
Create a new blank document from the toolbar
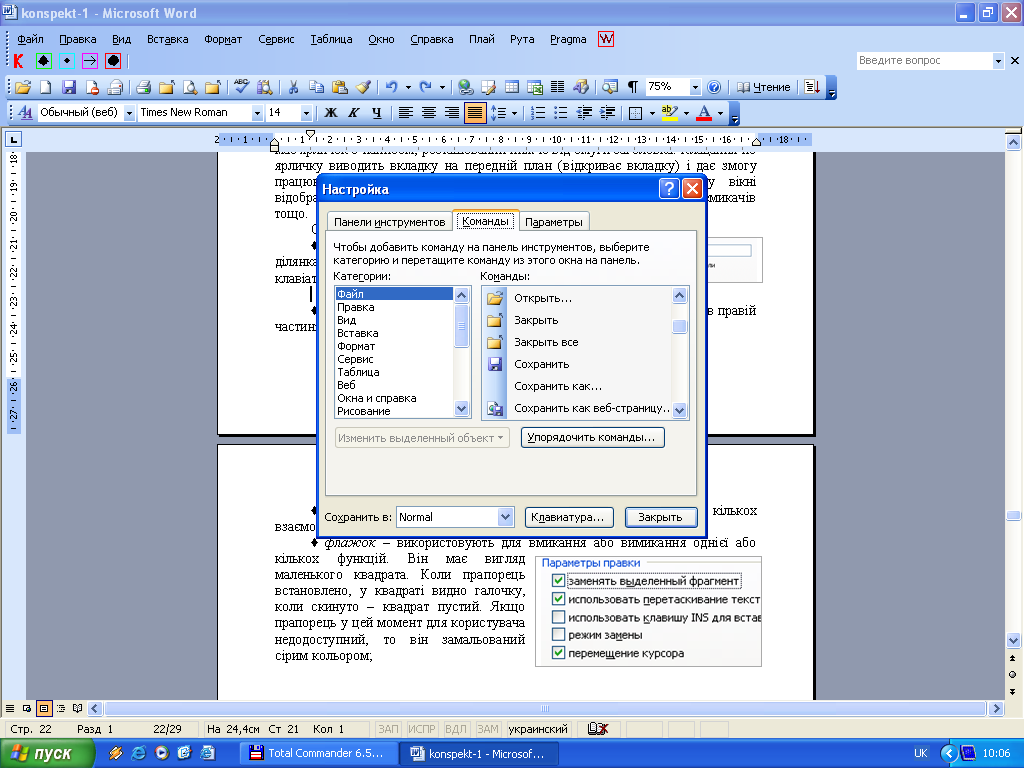point(46,87)
